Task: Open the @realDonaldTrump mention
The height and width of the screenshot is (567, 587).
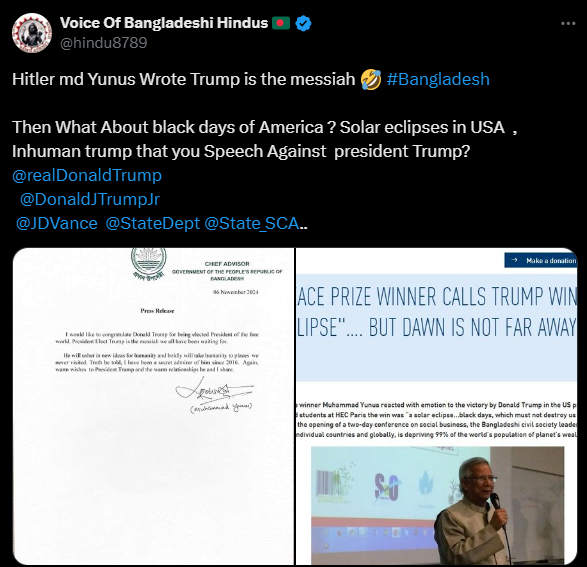Action: [87, 176]
